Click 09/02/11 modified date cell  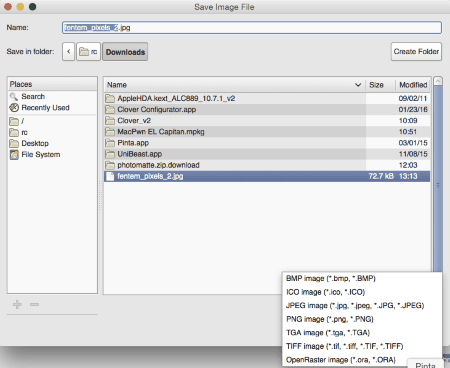click(x=413, y=98)
